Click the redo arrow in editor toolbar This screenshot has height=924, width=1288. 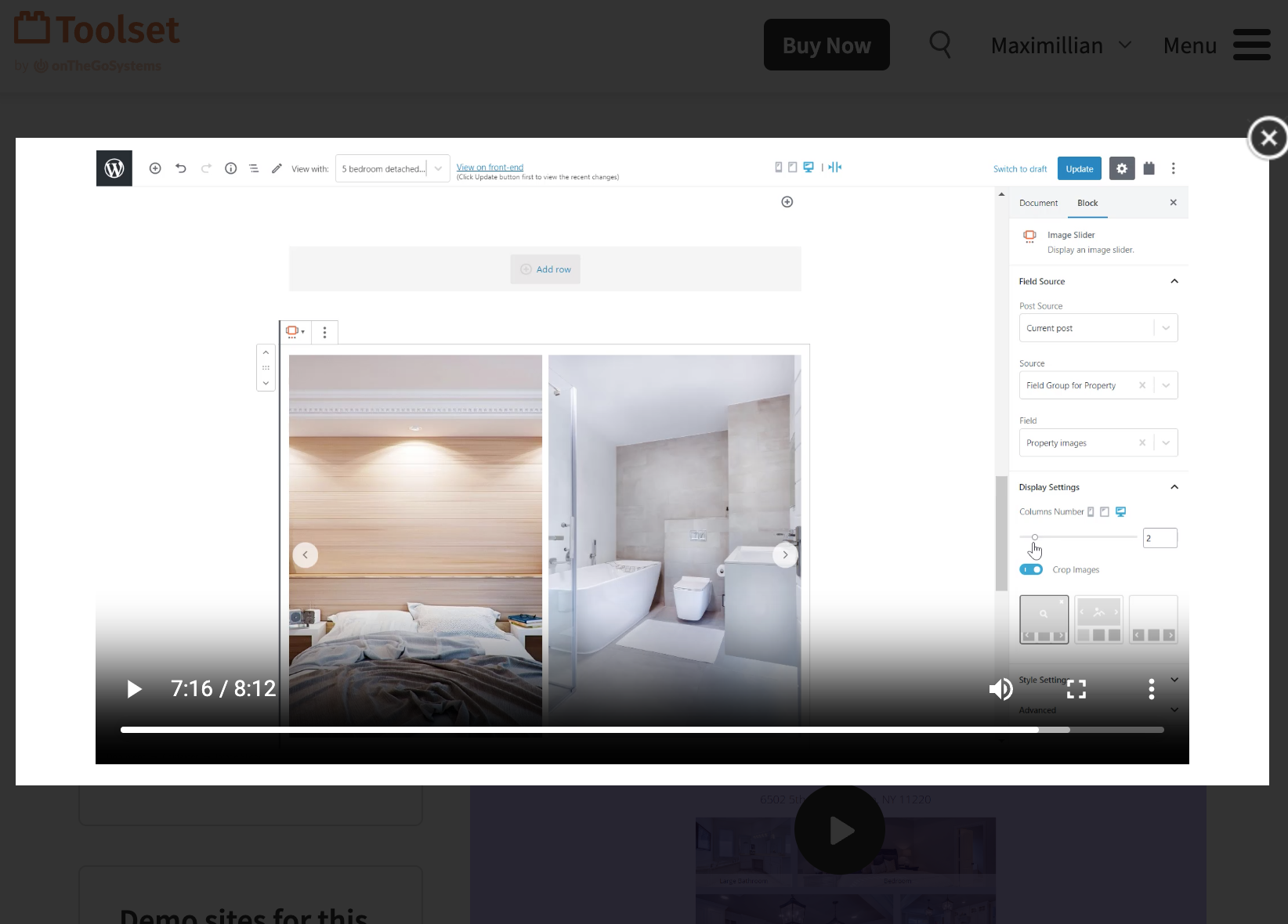[x=206, y=168]
